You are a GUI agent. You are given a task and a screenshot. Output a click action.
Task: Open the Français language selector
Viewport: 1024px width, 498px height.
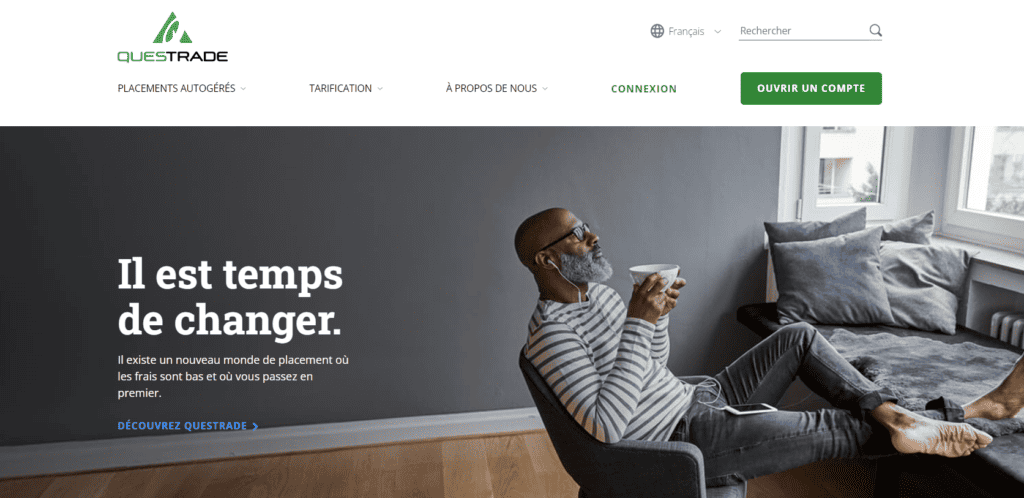pyautogui.click(x=686, y=31)
